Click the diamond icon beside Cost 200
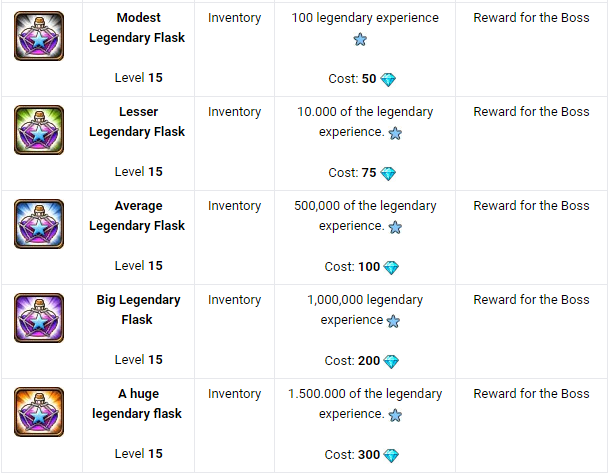 [x=391, y=362]
